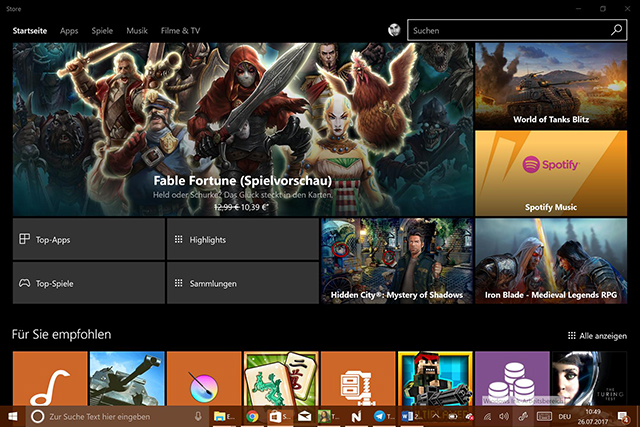Launch Chrome from the taskbar
Screen dimensions: 640x427
coord(253,415)
